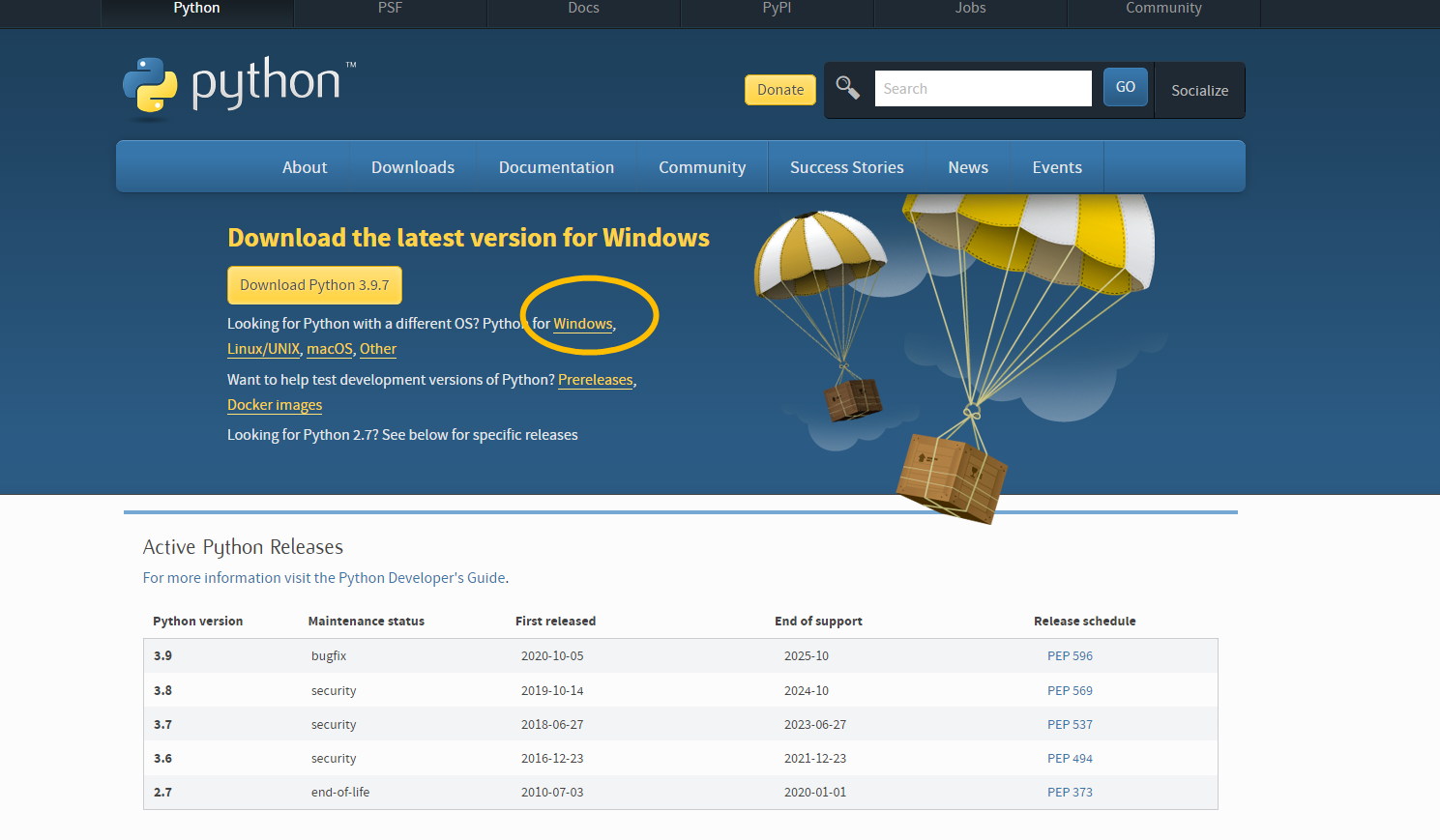Click the magnifying glass search icon
This screenshot has height=840, width=1440.
848,88
